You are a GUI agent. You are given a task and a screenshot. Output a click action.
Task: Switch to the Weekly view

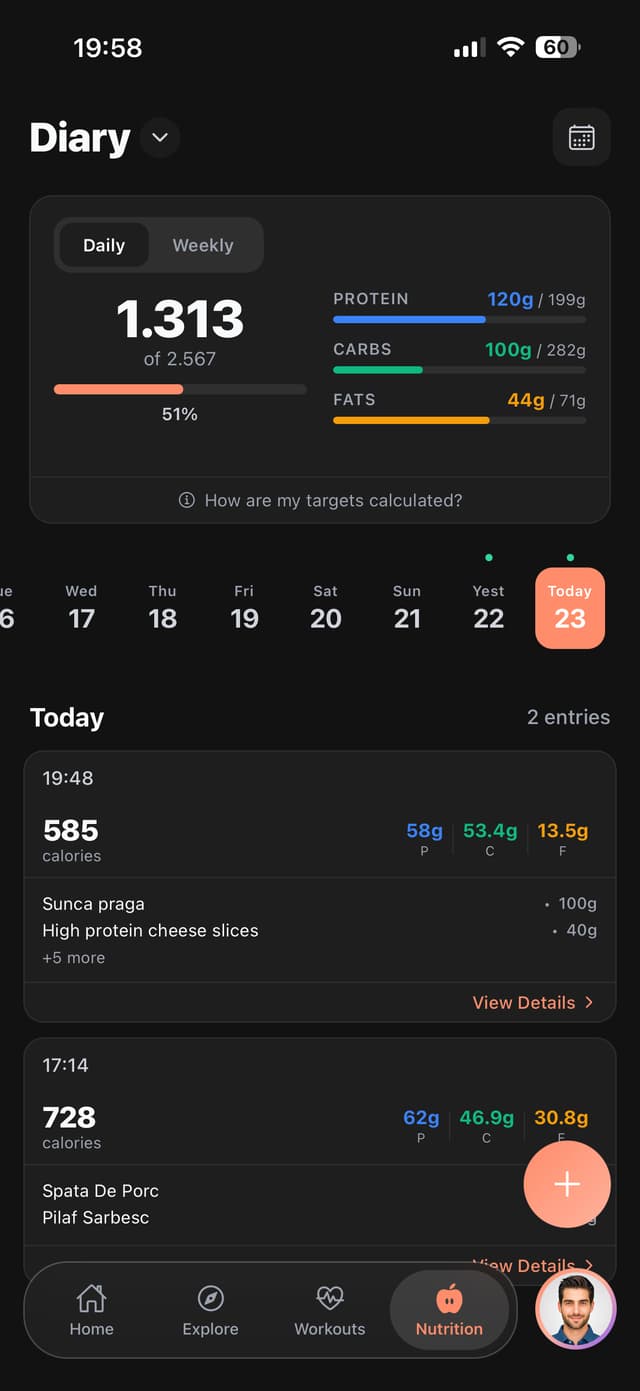[203, 245]
